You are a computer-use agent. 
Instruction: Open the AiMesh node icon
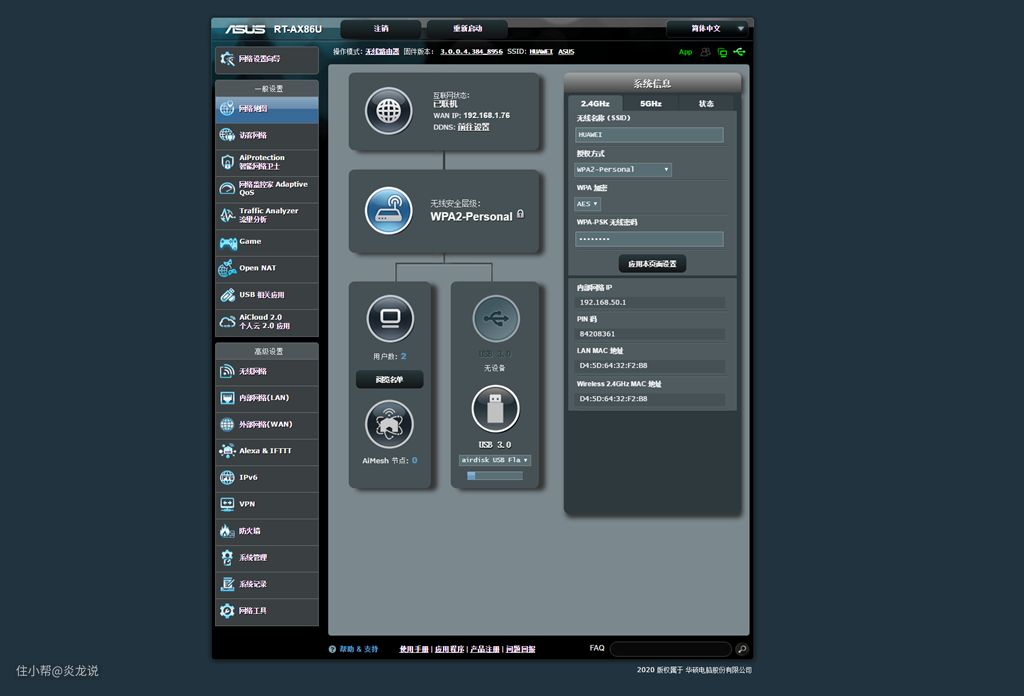click(389, 424)
